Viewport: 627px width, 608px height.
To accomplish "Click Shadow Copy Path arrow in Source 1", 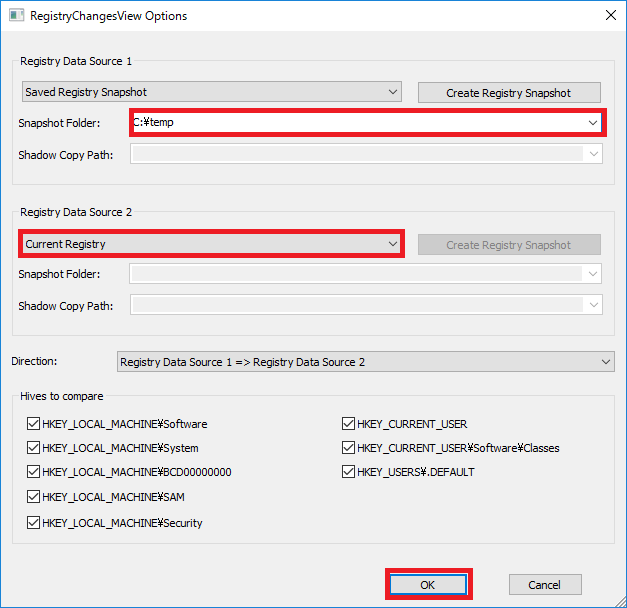I will pyautogui.click(x=593, y=154).
